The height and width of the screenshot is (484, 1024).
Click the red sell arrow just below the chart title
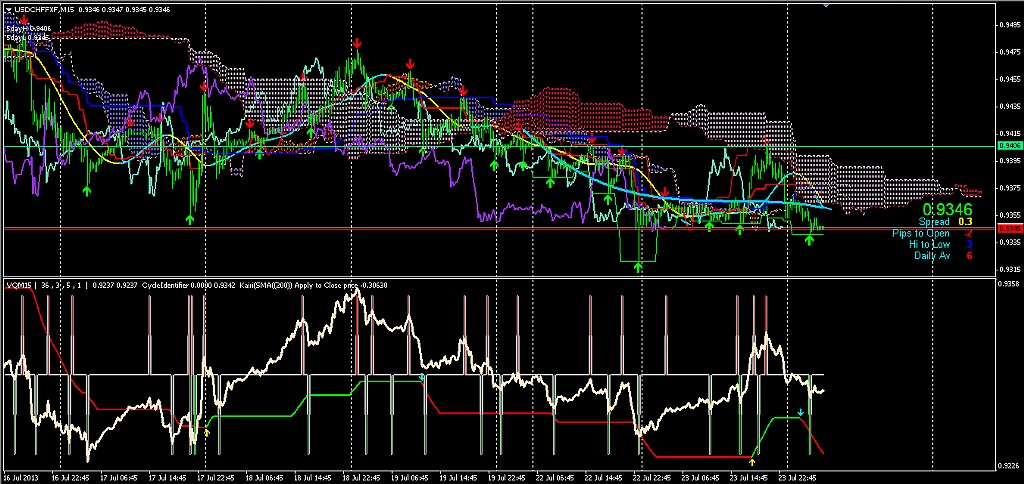(x=23, y=19)
